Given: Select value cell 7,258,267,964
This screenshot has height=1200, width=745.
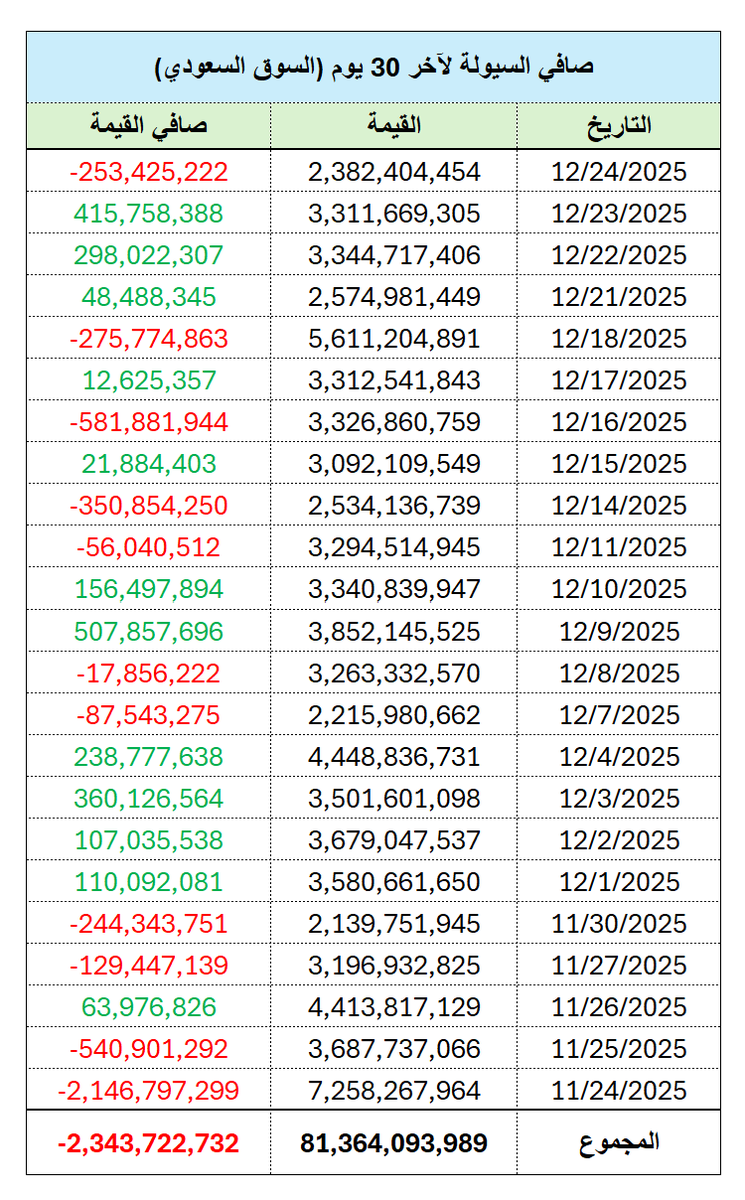Looking at the screenshot, I should pos(394,1090).
